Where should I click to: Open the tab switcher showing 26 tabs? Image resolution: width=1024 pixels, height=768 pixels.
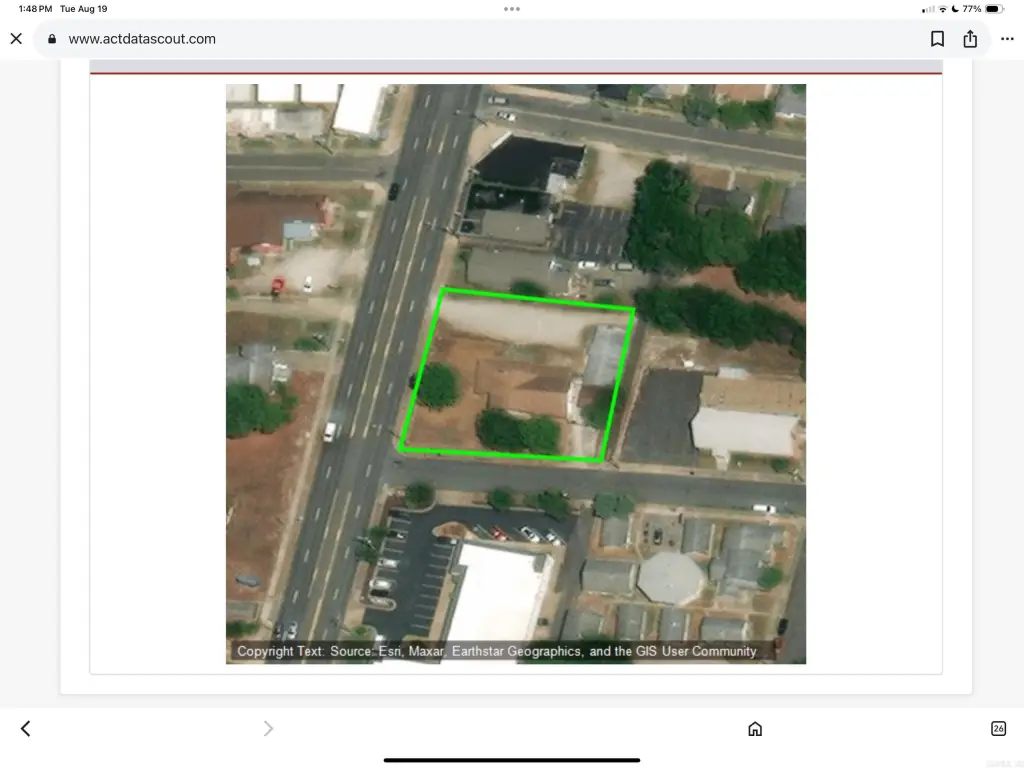click(998, 729)
